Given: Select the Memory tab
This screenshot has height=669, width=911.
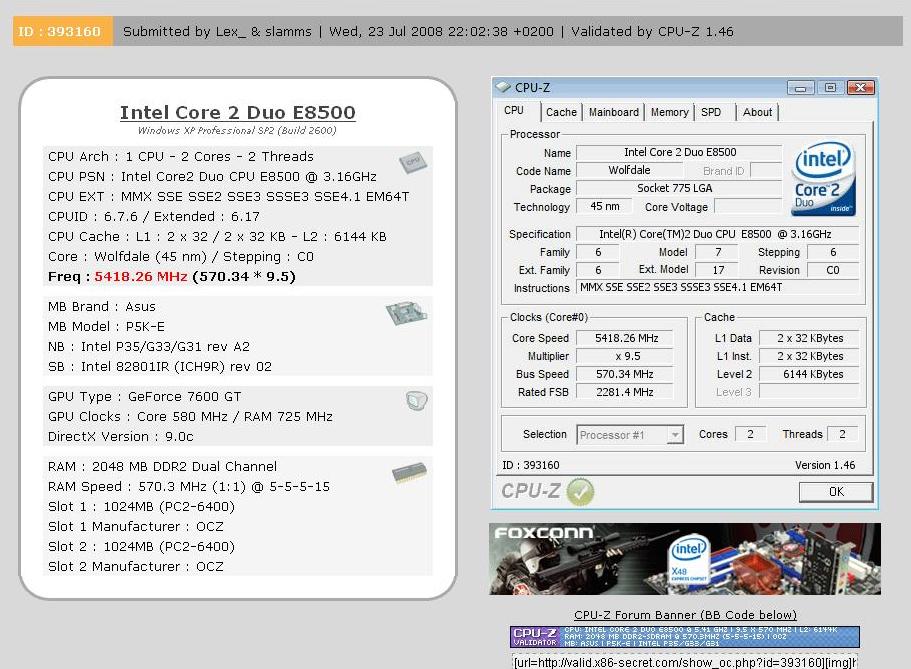Looking at the screenshot, I should pyautogui.click(x=669, y=112).
